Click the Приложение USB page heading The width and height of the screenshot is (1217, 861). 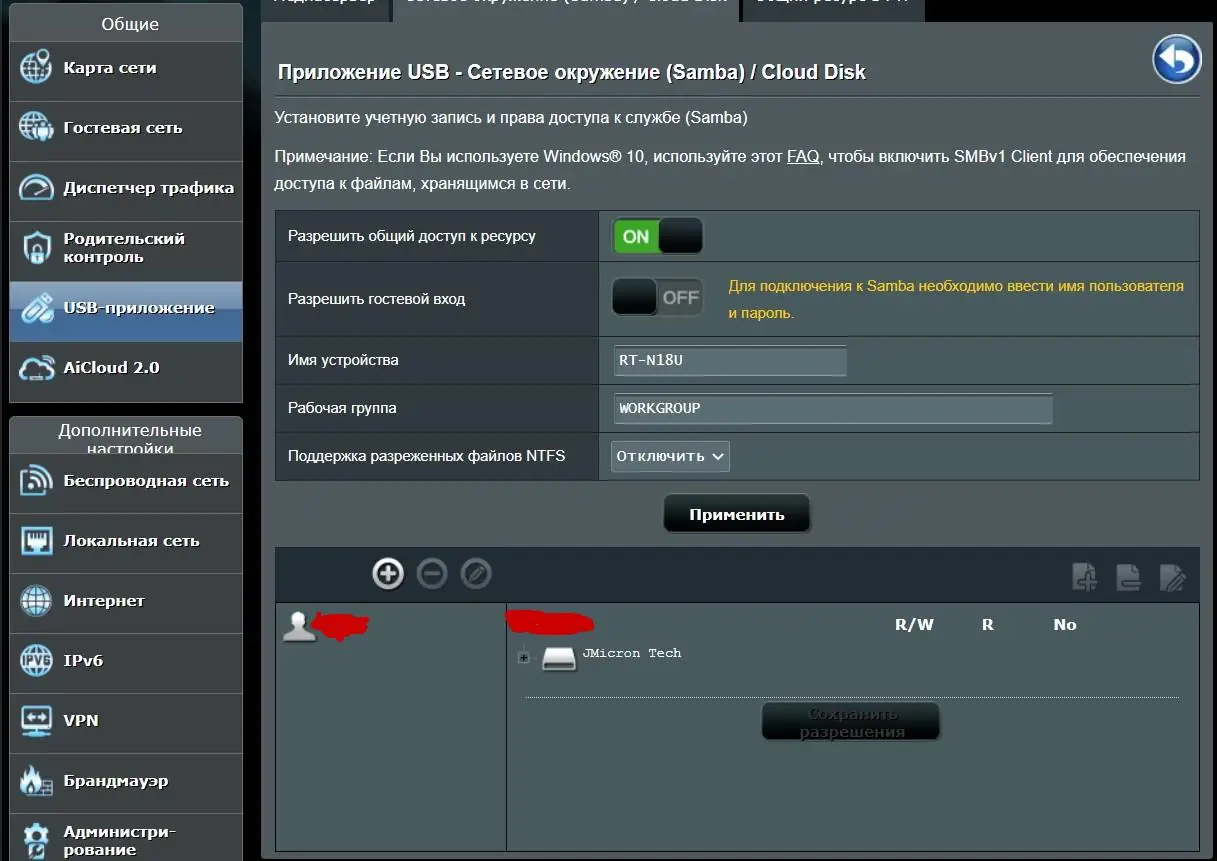[x=572, y=72]
